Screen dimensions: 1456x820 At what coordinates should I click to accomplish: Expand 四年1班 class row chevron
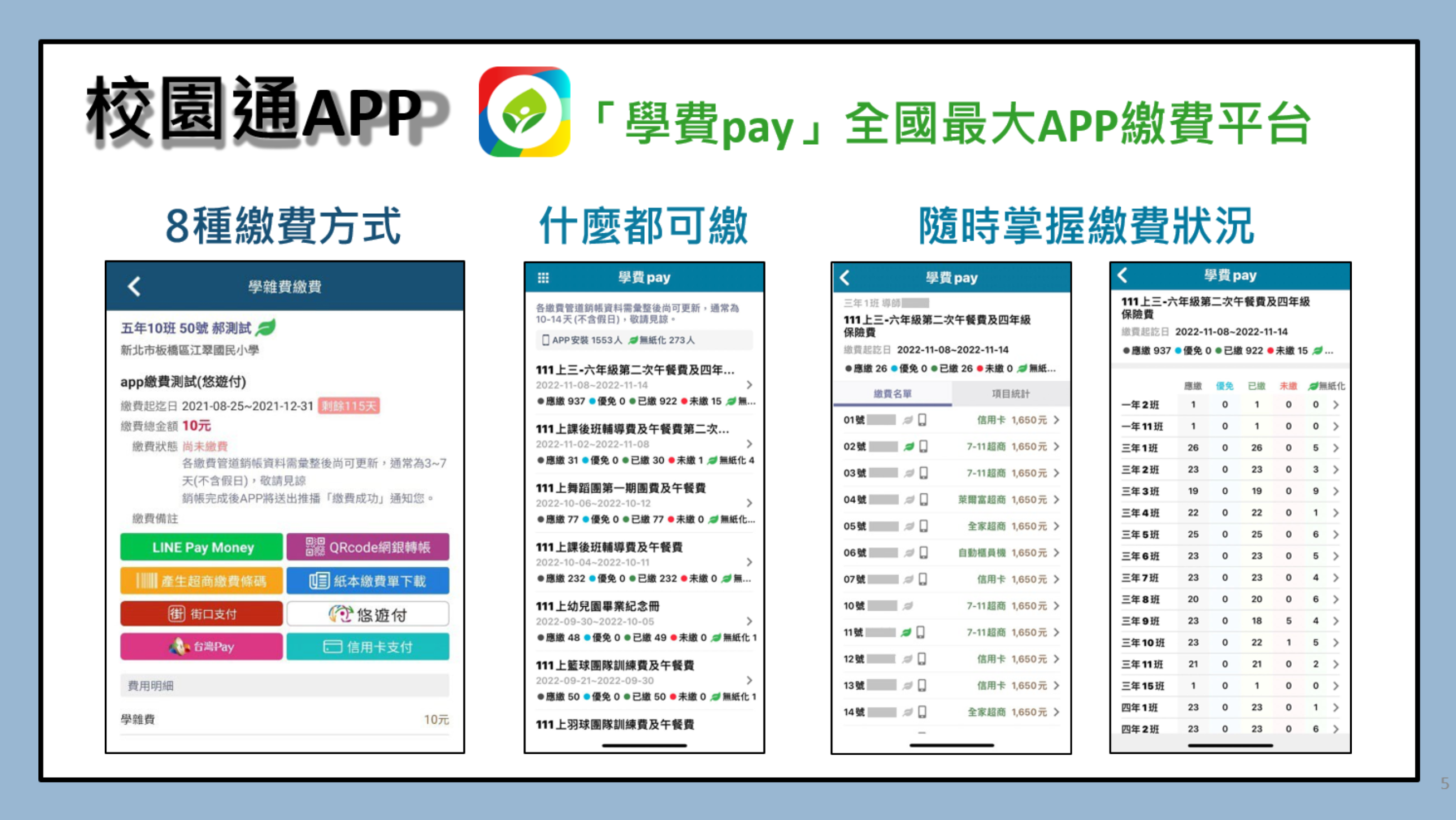click(x=1336, y=708)
